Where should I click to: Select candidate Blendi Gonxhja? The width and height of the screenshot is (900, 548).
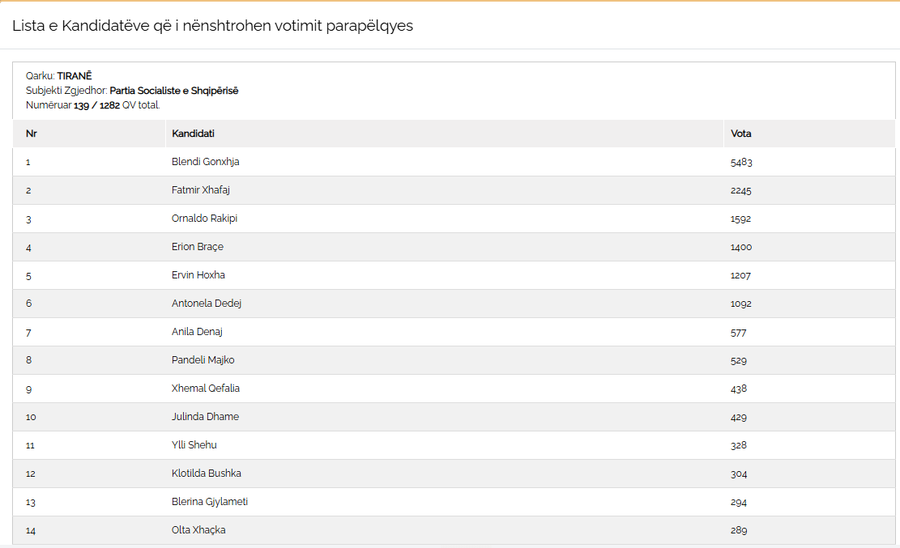pos(205,162)
